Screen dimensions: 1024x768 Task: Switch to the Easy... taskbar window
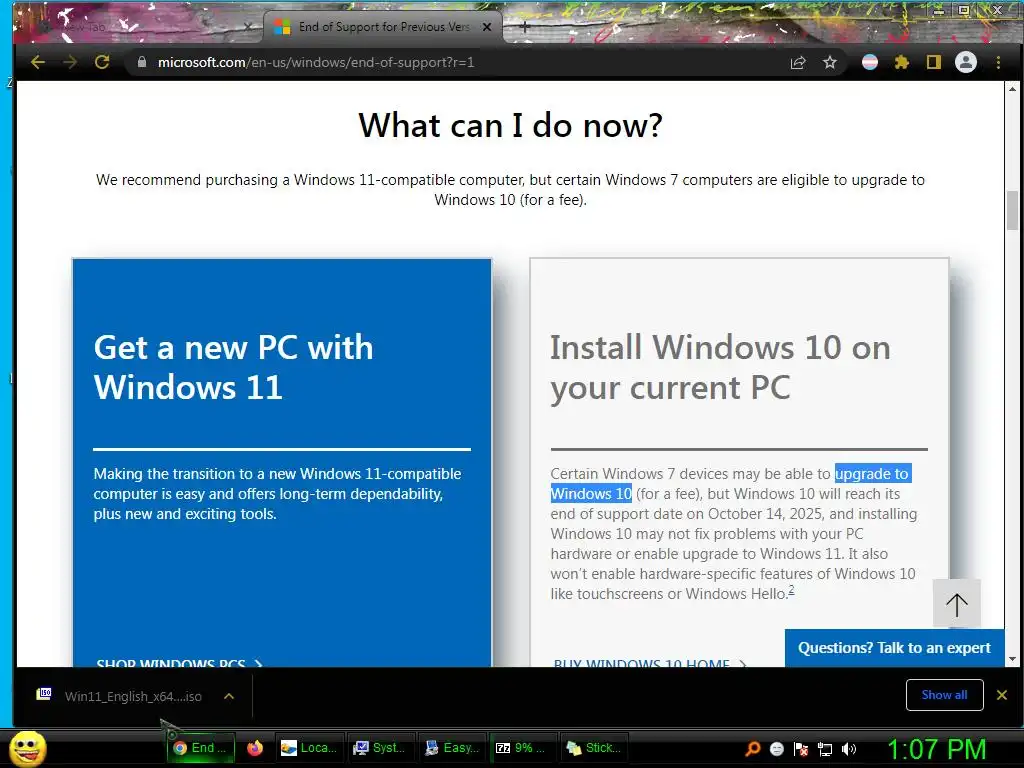(x=453, y=748)
